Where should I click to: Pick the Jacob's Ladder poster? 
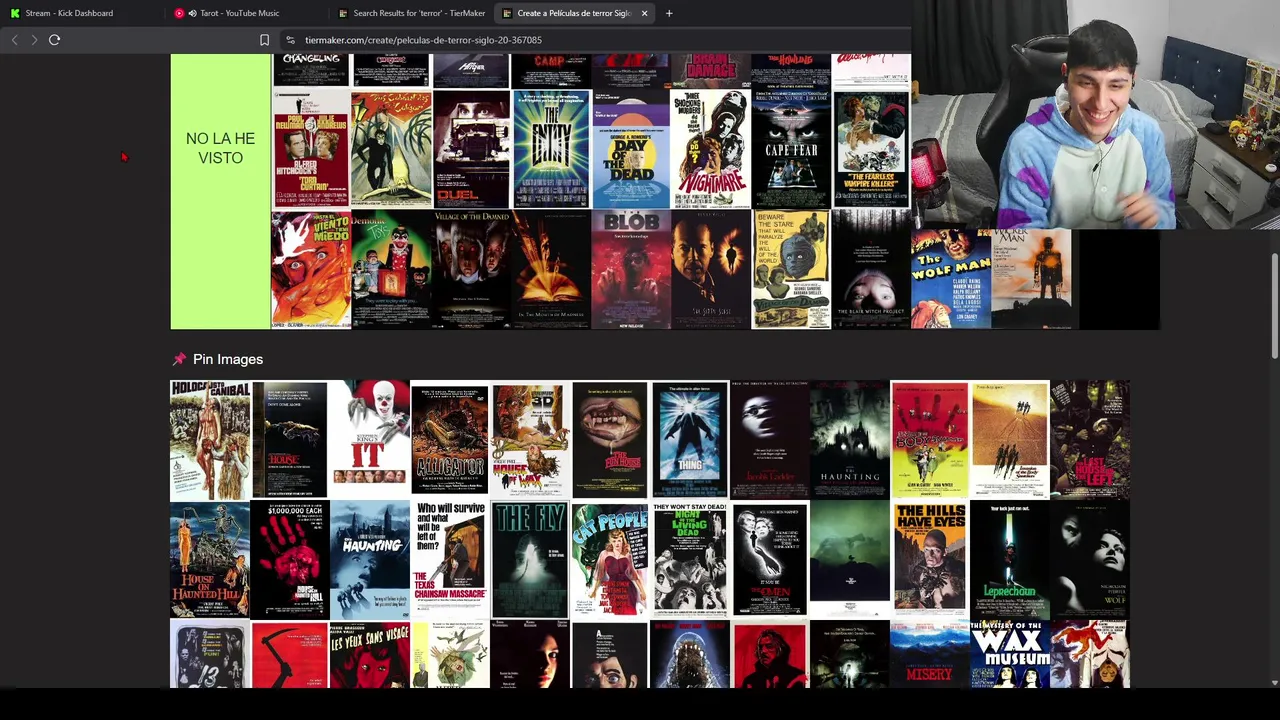pyautogui.click(x=770, y=440)
